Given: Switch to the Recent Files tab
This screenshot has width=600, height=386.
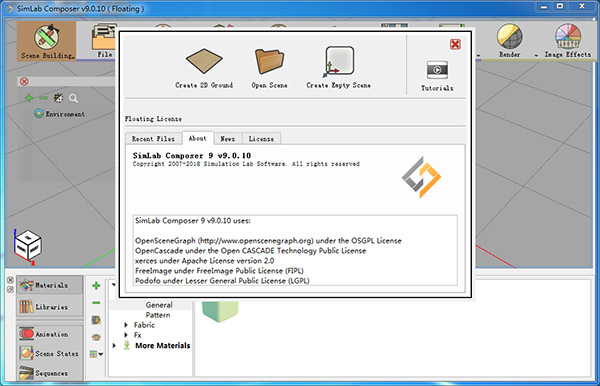Looking at the screenshot, I should (153, 139).
